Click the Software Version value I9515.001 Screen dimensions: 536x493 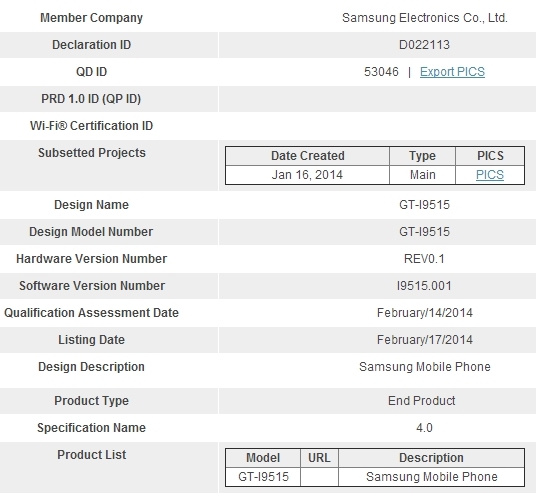pos(424,286)
